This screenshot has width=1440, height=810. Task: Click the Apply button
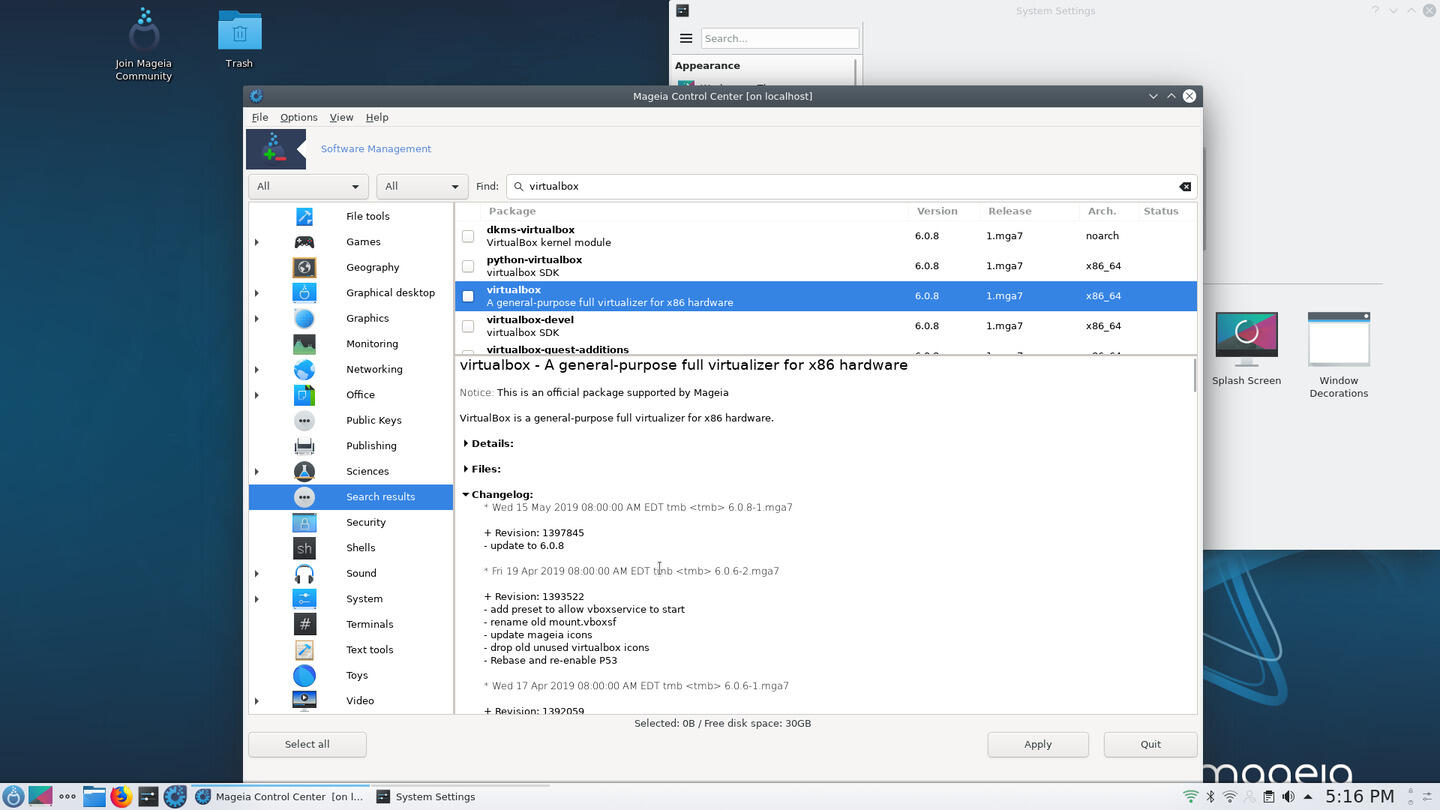pyautogui.click(x=1038, y=744)
